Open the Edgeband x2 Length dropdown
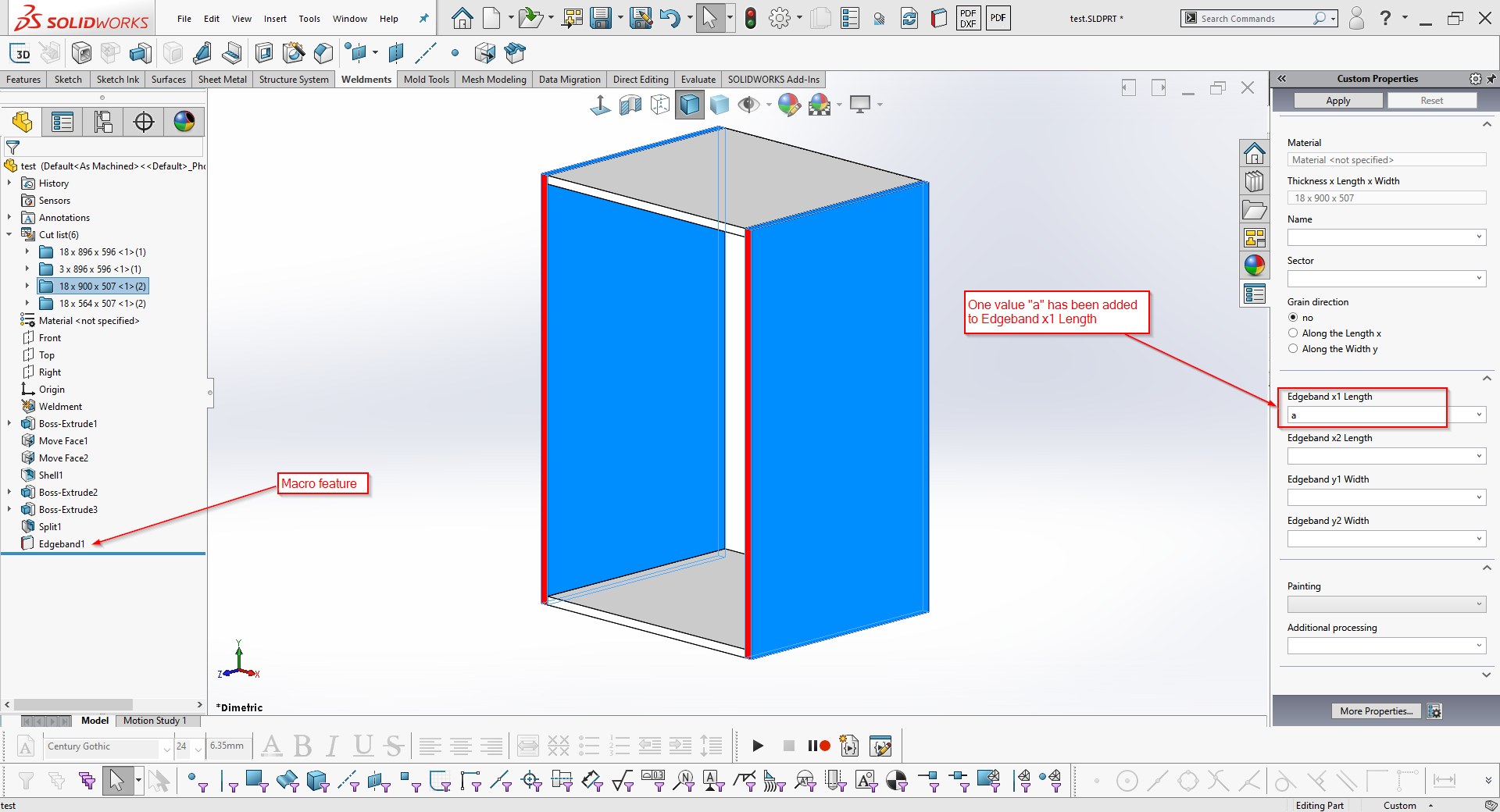This screenshot has height=812, width=1500. tap(1479, 456)
